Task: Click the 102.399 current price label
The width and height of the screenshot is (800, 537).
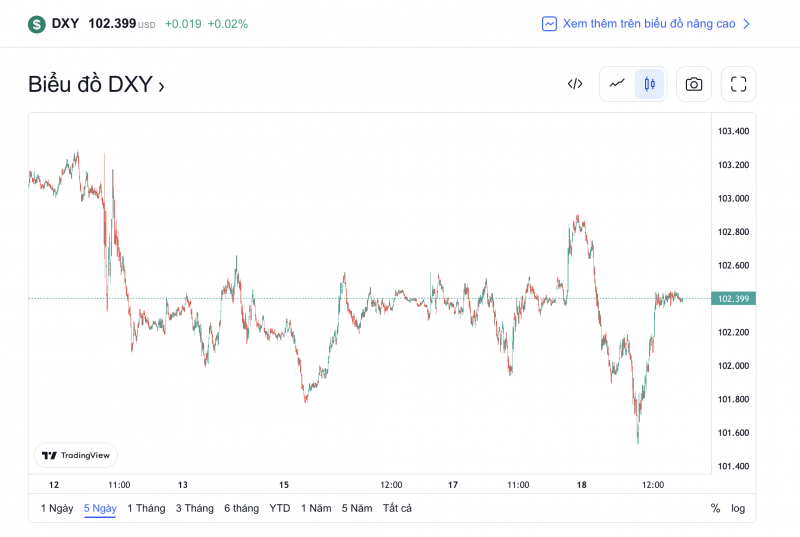Action: coord(734,298)
